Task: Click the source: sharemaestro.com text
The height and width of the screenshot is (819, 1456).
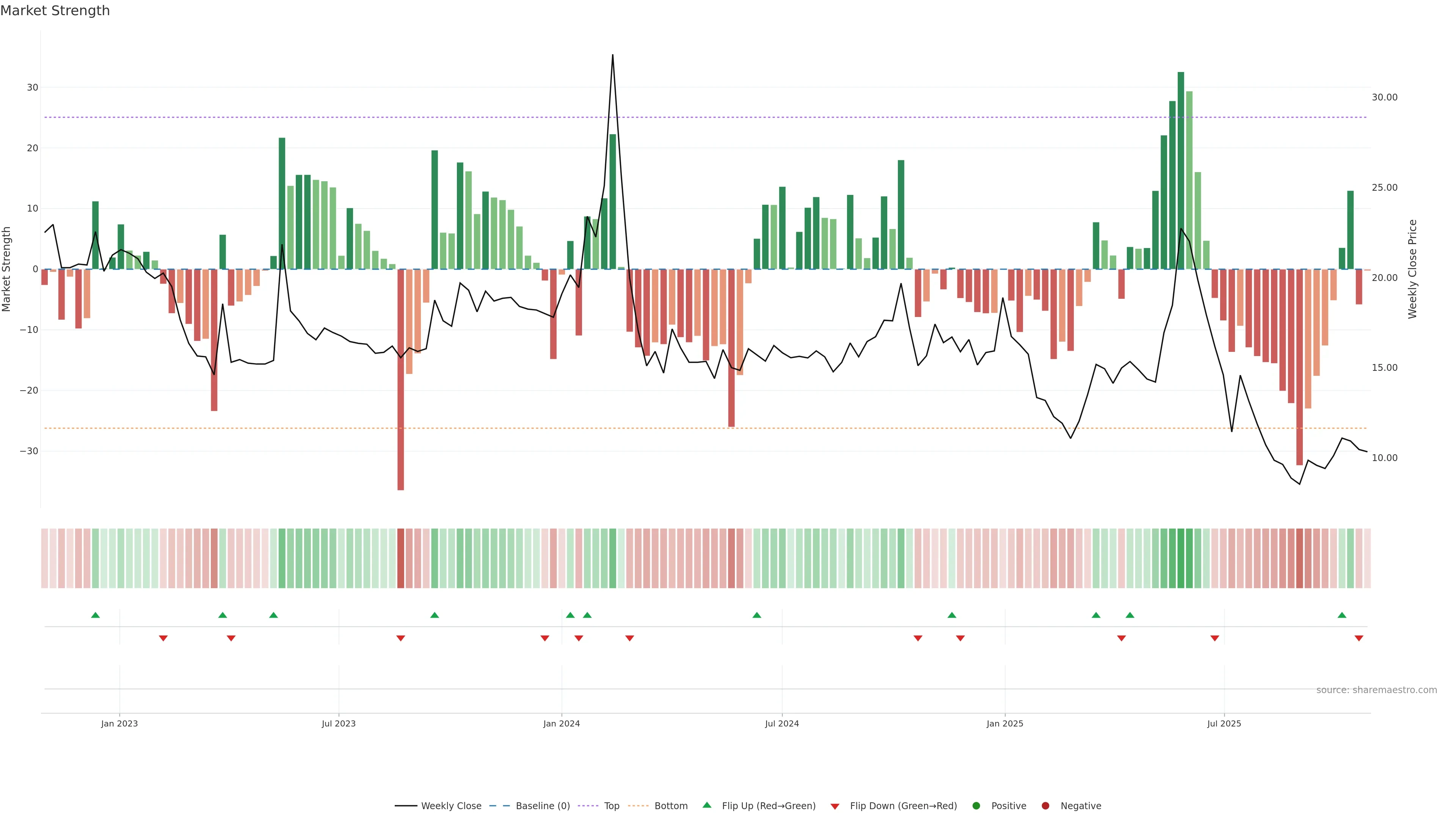Action: point(1376,690)
